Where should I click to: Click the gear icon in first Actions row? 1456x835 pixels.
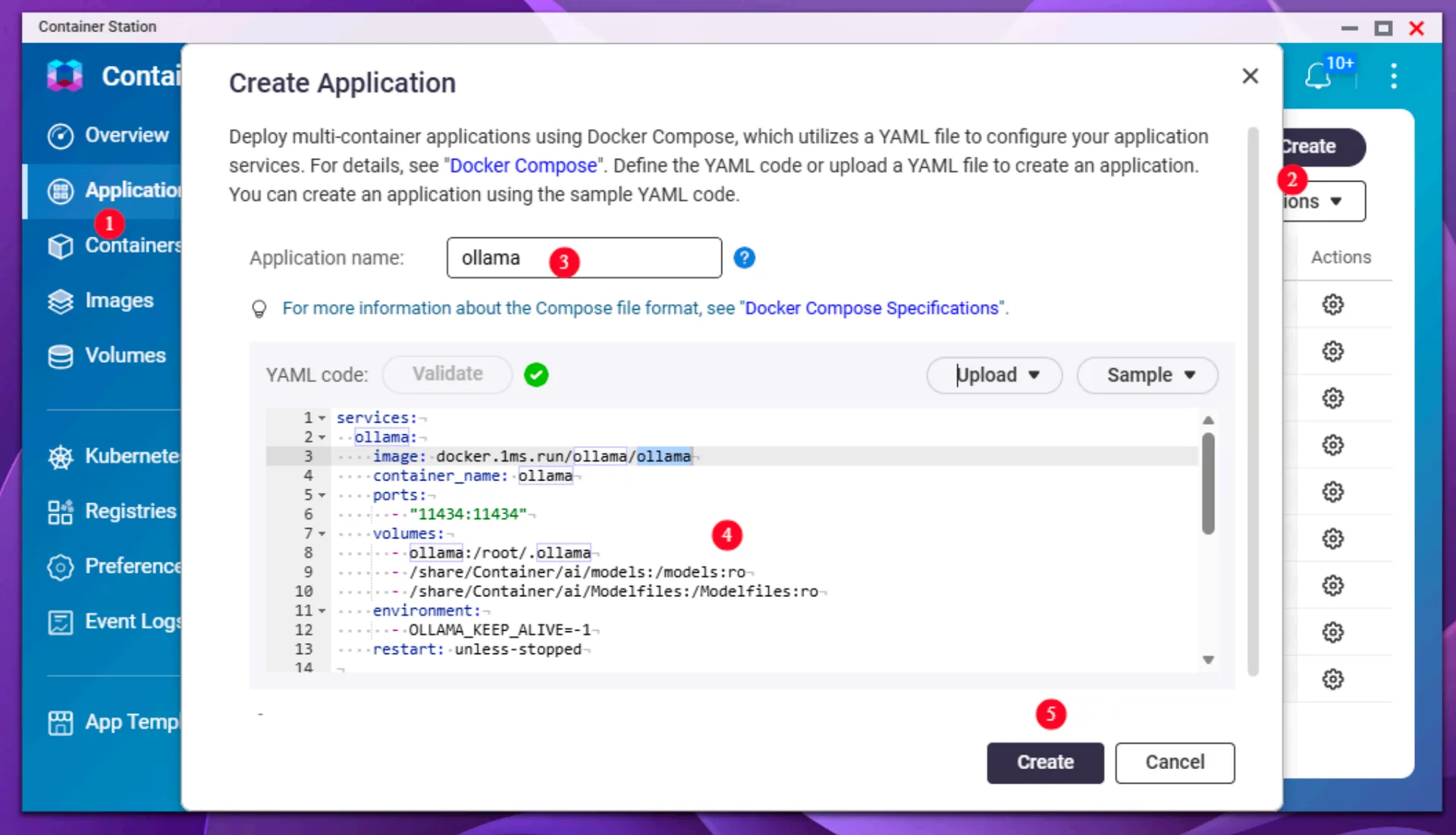click(1332, 305)
